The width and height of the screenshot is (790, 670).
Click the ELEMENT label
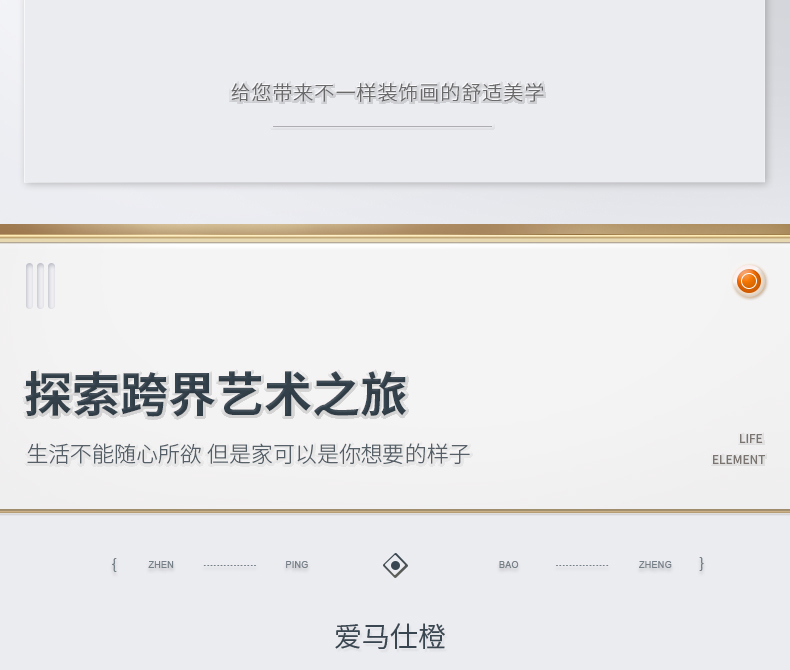pos(739,460)
